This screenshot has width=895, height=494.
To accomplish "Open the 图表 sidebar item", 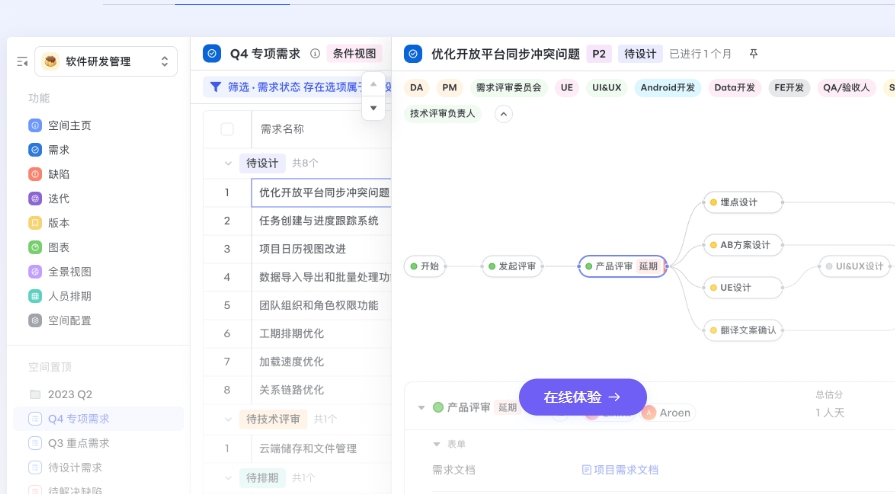I will [x=58, y=247].
